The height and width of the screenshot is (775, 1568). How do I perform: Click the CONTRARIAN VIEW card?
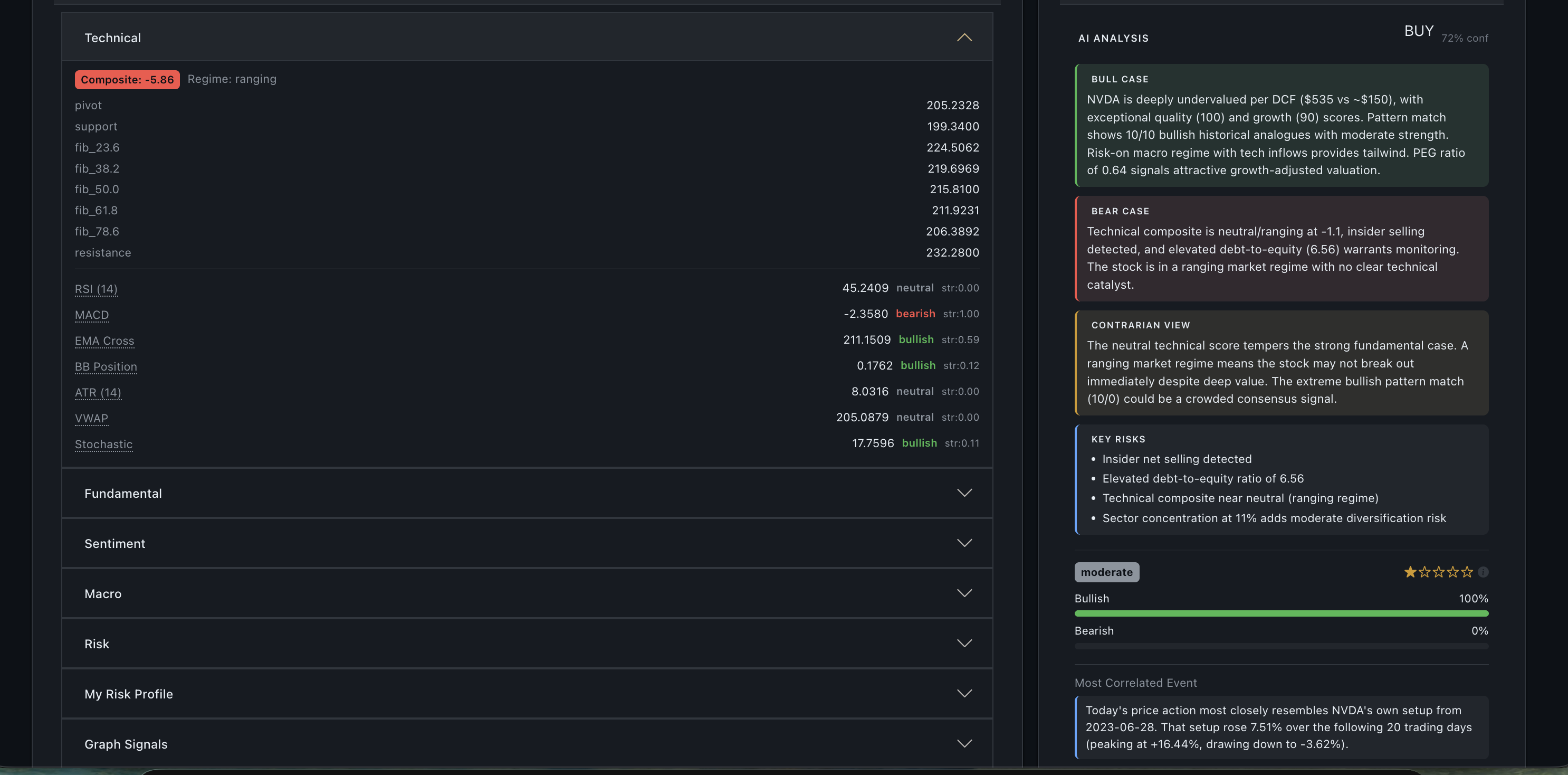(1282, 363)
